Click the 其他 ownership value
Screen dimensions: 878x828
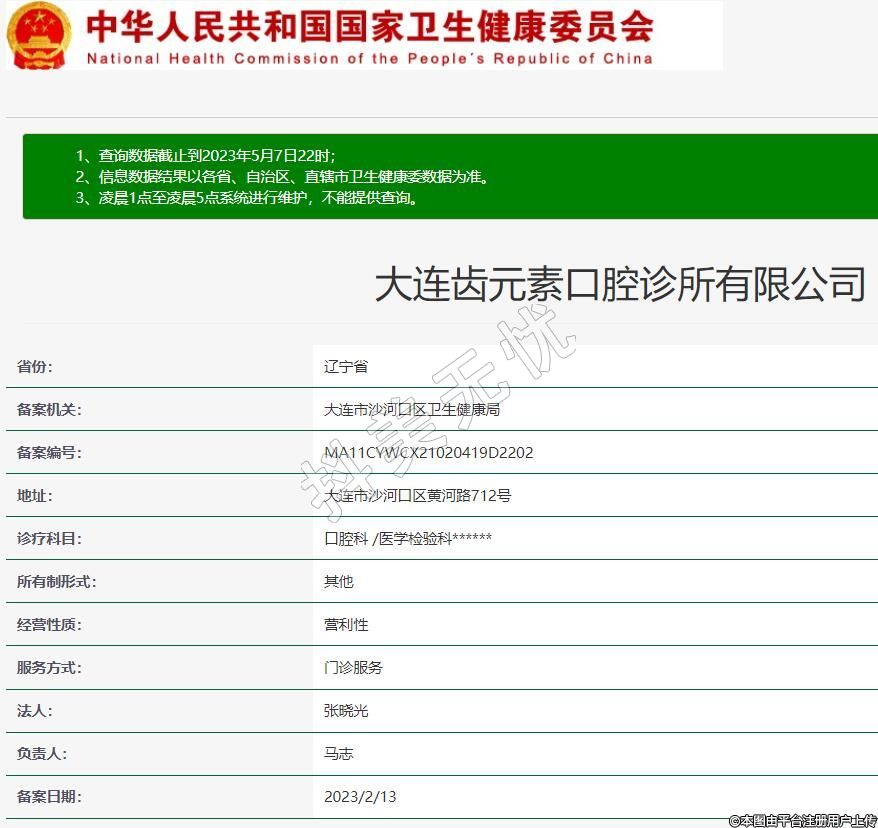339,581
